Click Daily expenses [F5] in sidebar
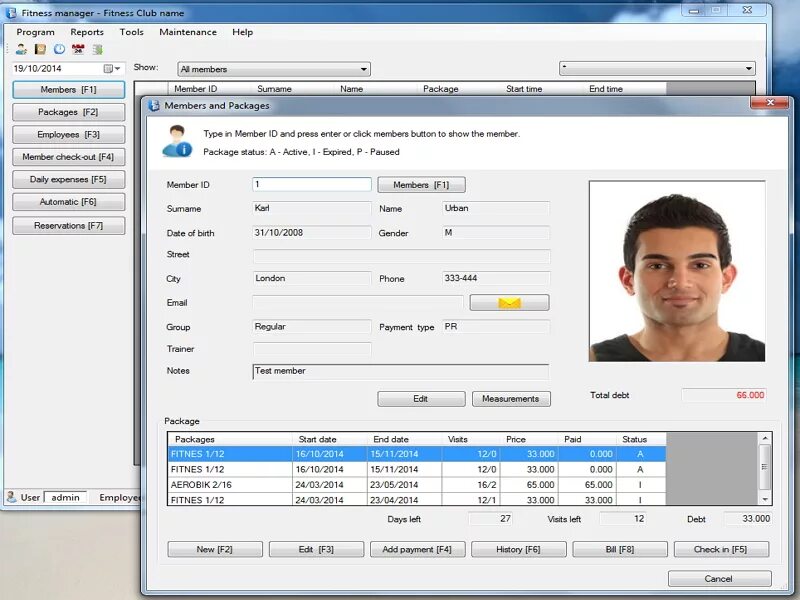The width and height of the screenshot is (800, 600). [x=68, y=180]
